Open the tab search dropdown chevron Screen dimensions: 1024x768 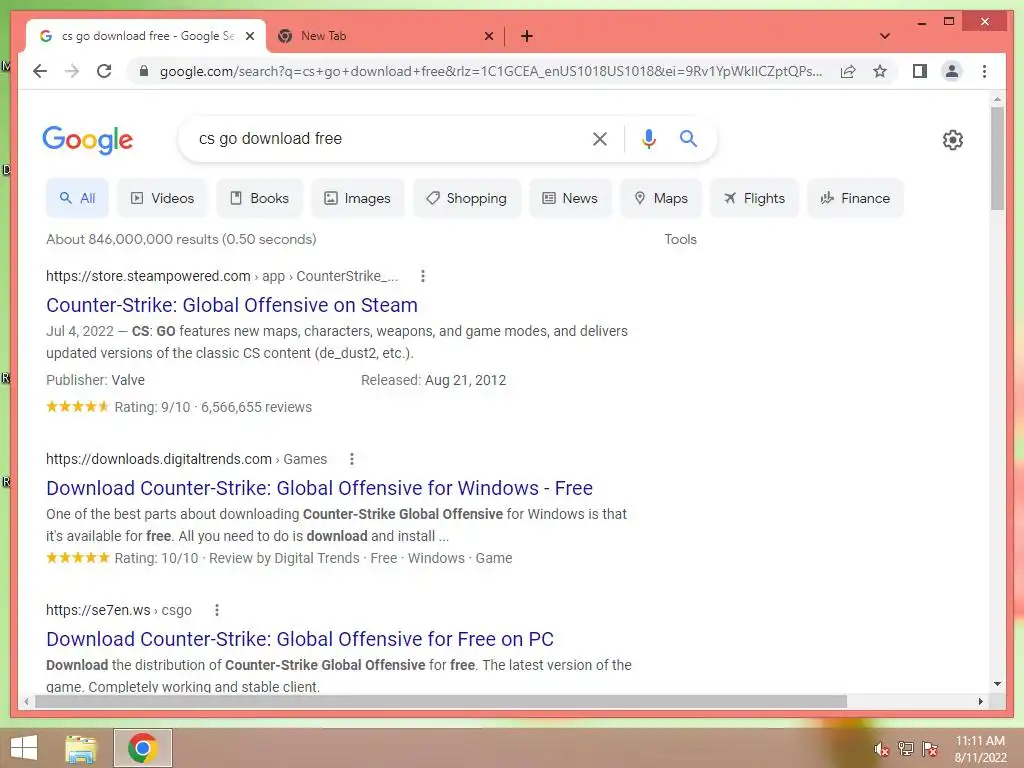click(885, 36)
